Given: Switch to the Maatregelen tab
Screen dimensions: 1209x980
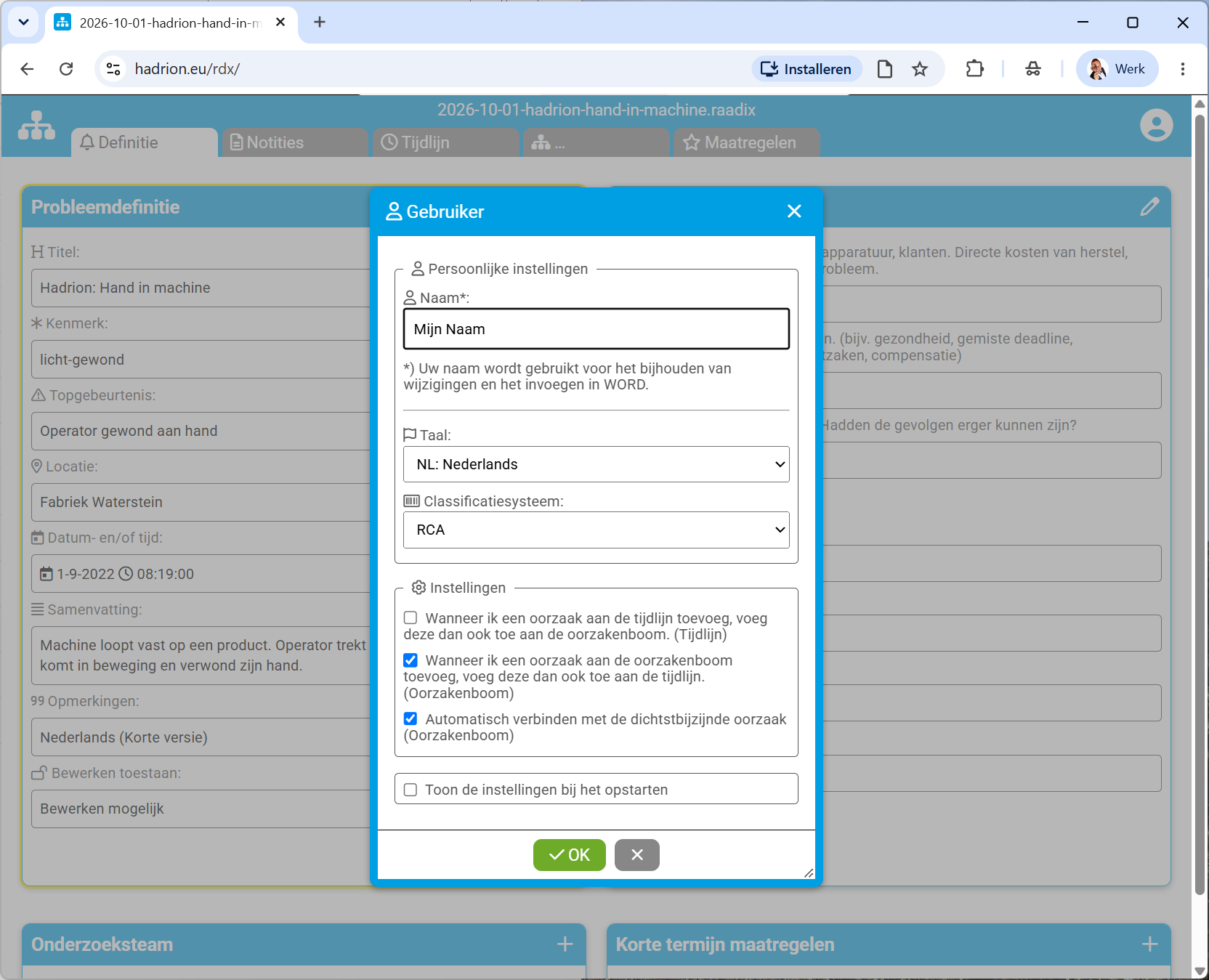Looking at the screenshot, I should click(x=747, y=142).
